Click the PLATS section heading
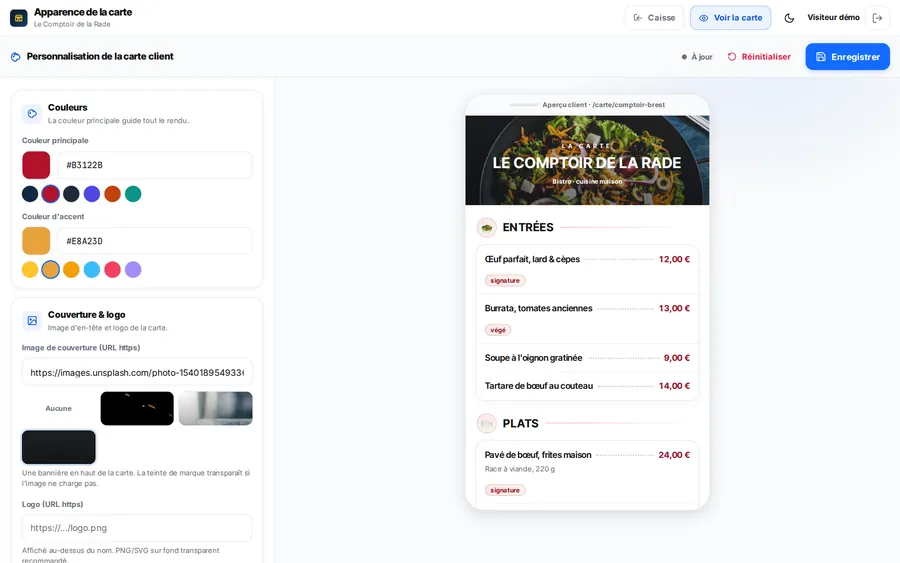The height and width of the screenshot is (563, 900). (x=520, y=424)
